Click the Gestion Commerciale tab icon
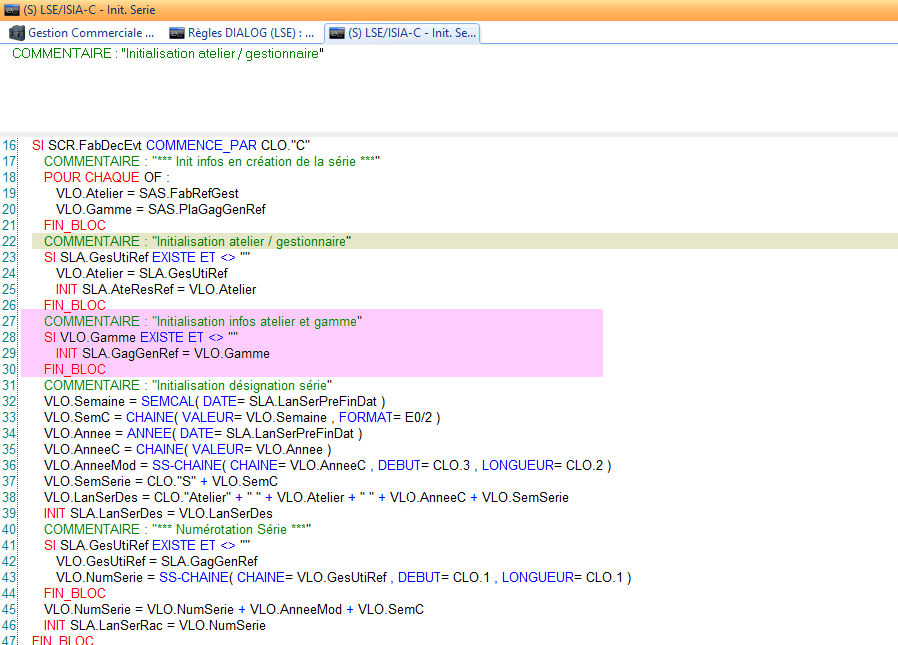This screenshot has width=898, height=645. click(x=16, y=33)
